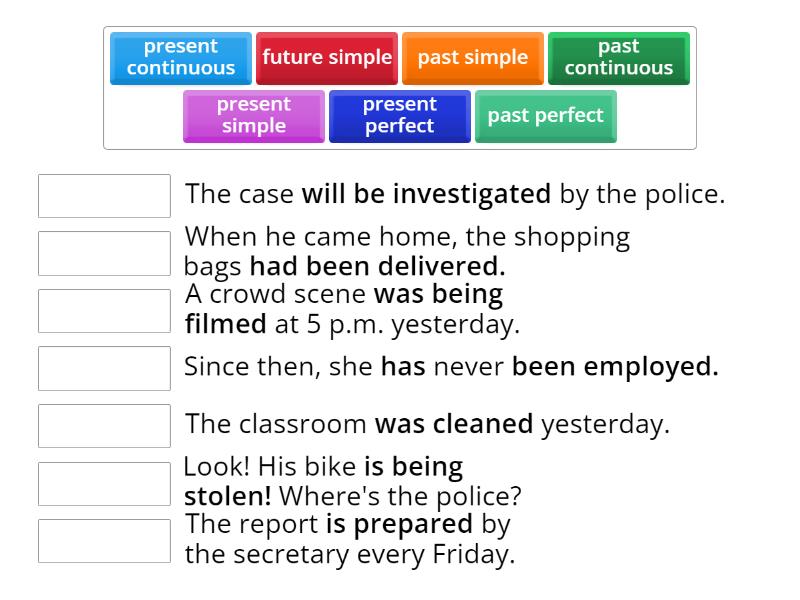Click the empty box for 'was being filmed'
The image size is (800, 600).
tap(105, 310)
